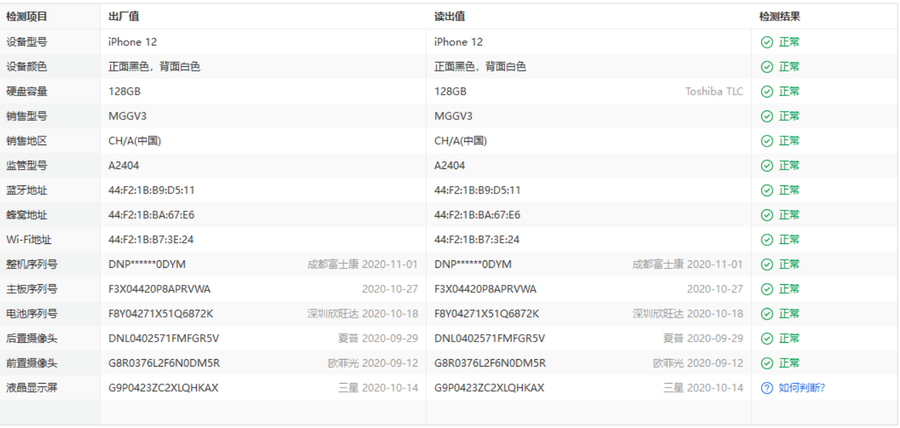Click the 读出值 column header
The width and height of the screenshot is (900, 428).
(x=449, y=17)
